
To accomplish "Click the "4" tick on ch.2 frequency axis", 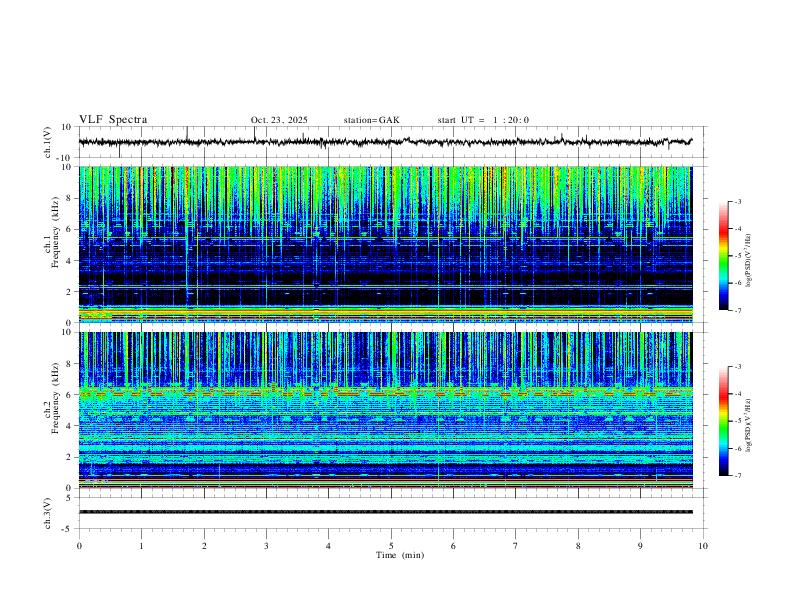I will coord(69,426).
